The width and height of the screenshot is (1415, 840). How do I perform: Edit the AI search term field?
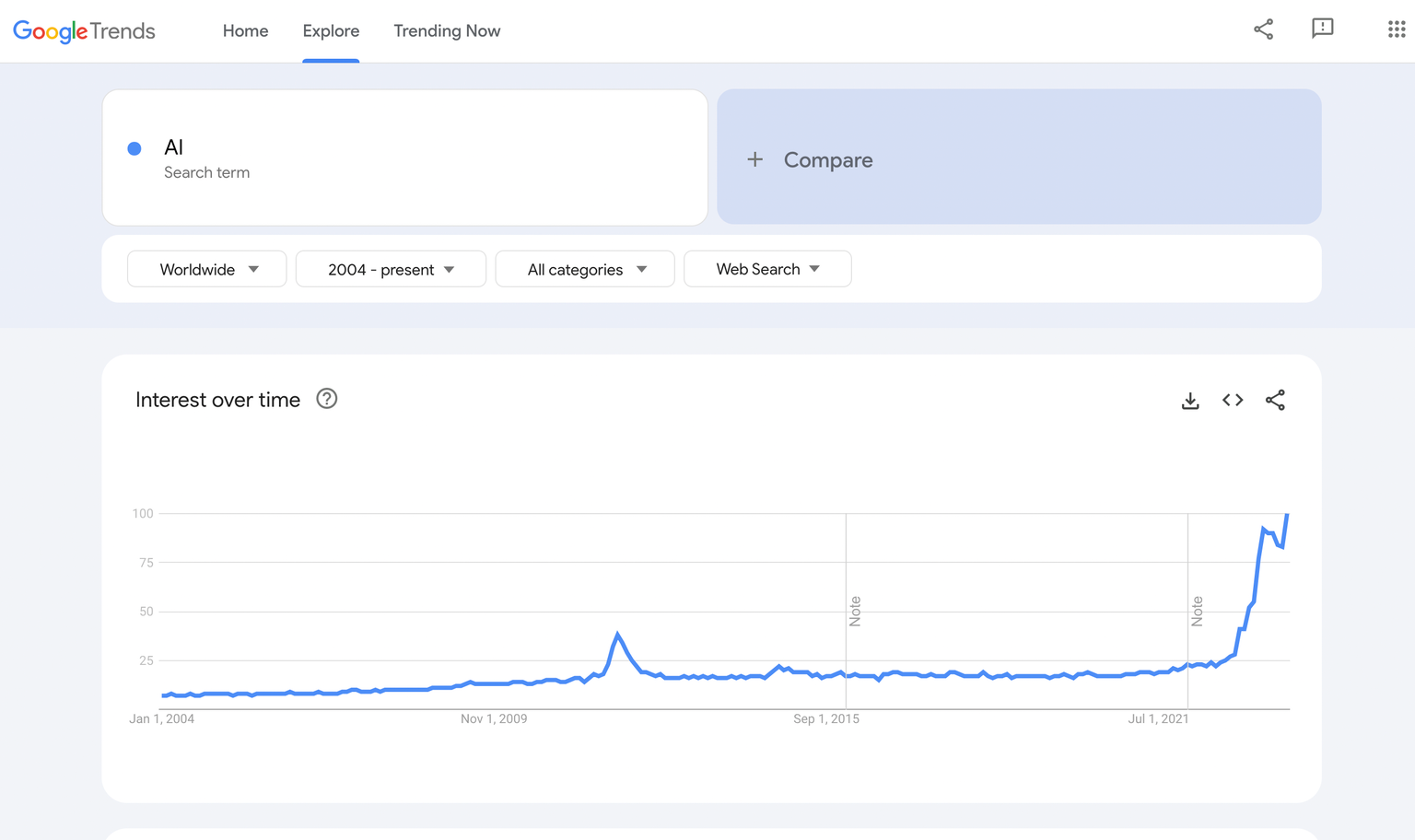coord(173,147)
